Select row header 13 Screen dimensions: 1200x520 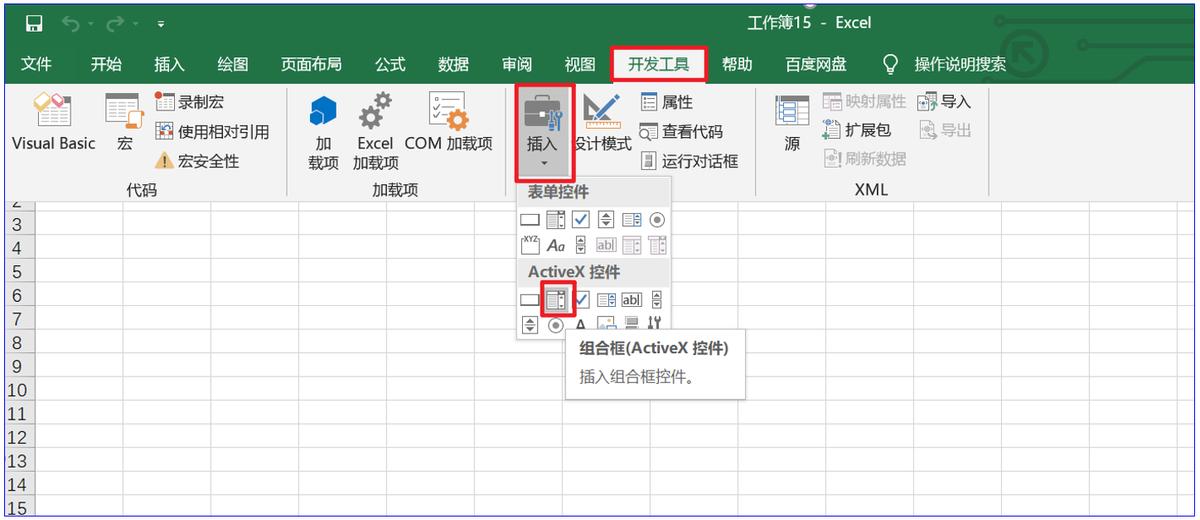(x=18, y=462)
